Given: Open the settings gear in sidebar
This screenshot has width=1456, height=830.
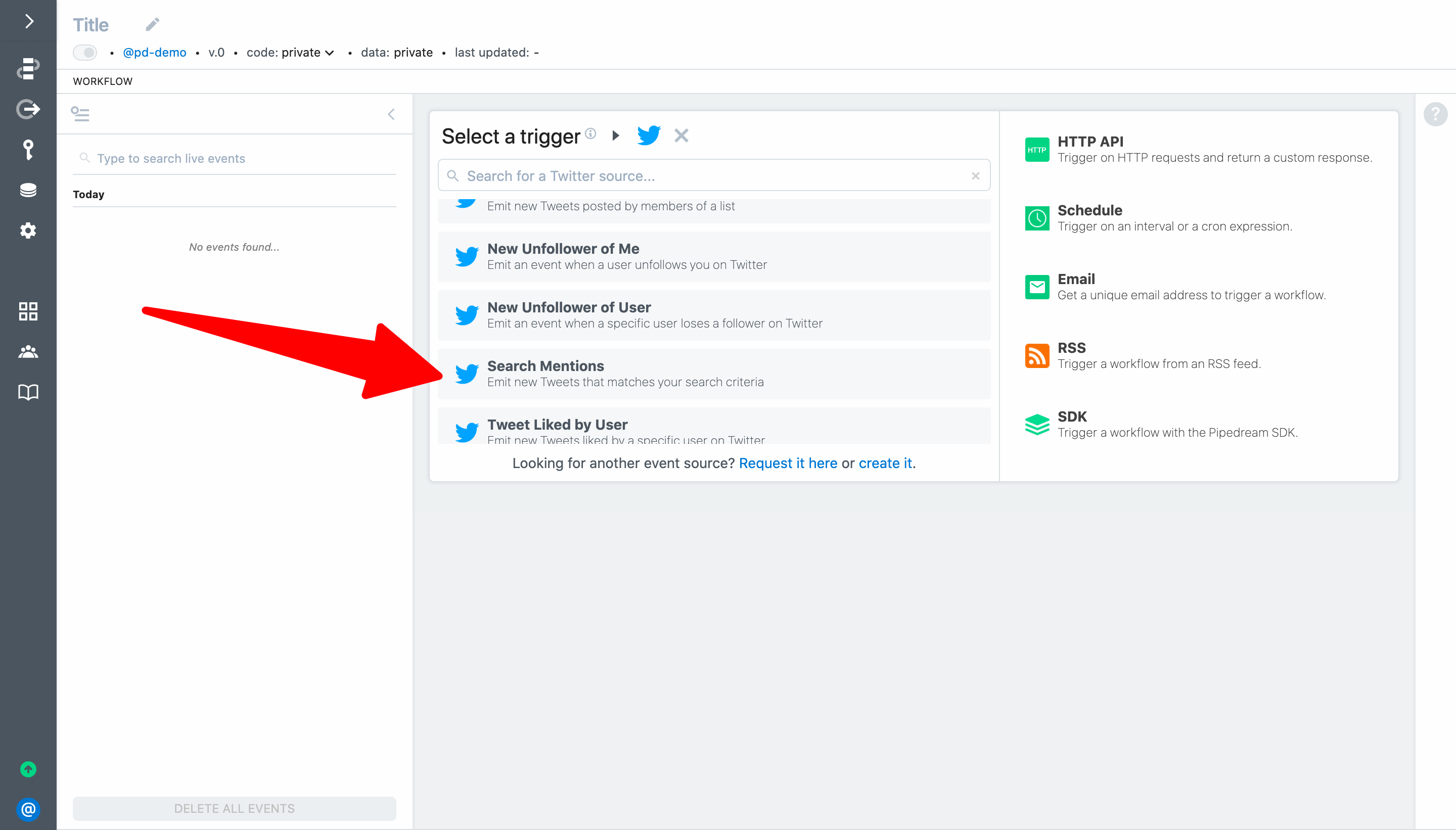Looking at the screenshot, I should pos(28,230).
